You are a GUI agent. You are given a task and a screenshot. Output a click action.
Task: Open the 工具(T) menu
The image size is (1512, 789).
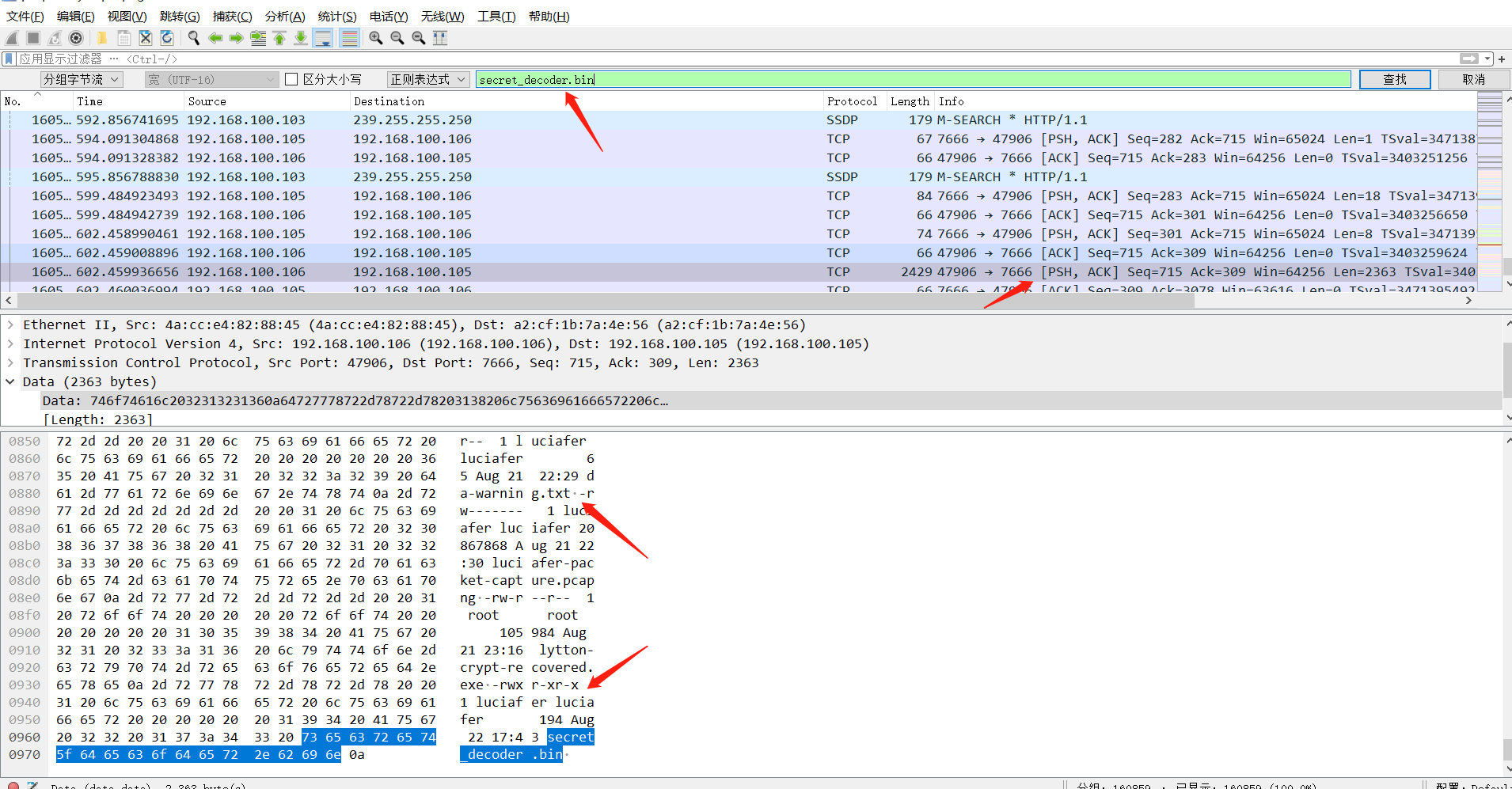(x=496, y=17)
